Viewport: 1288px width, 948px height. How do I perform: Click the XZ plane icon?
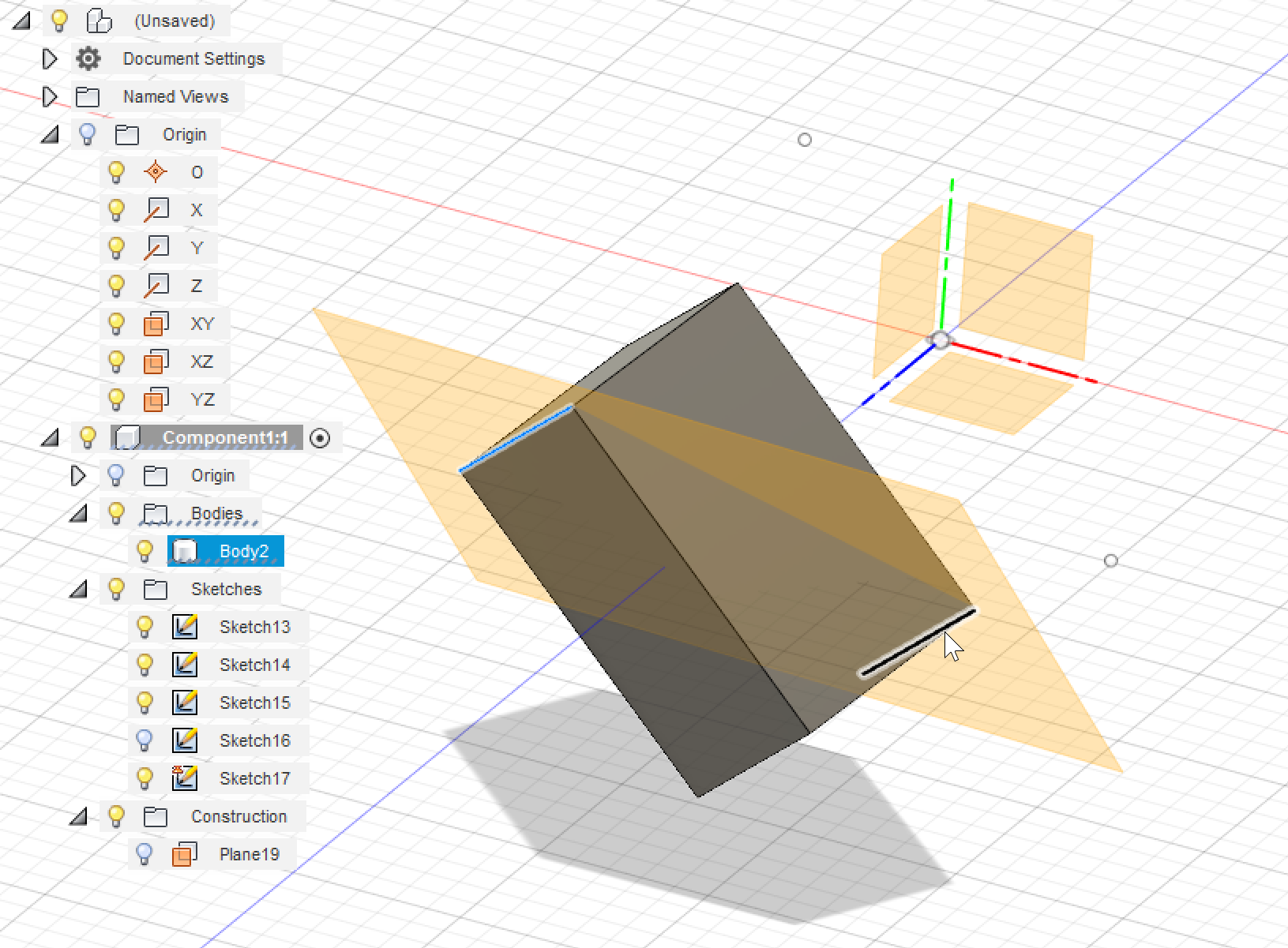coord(156,362)
